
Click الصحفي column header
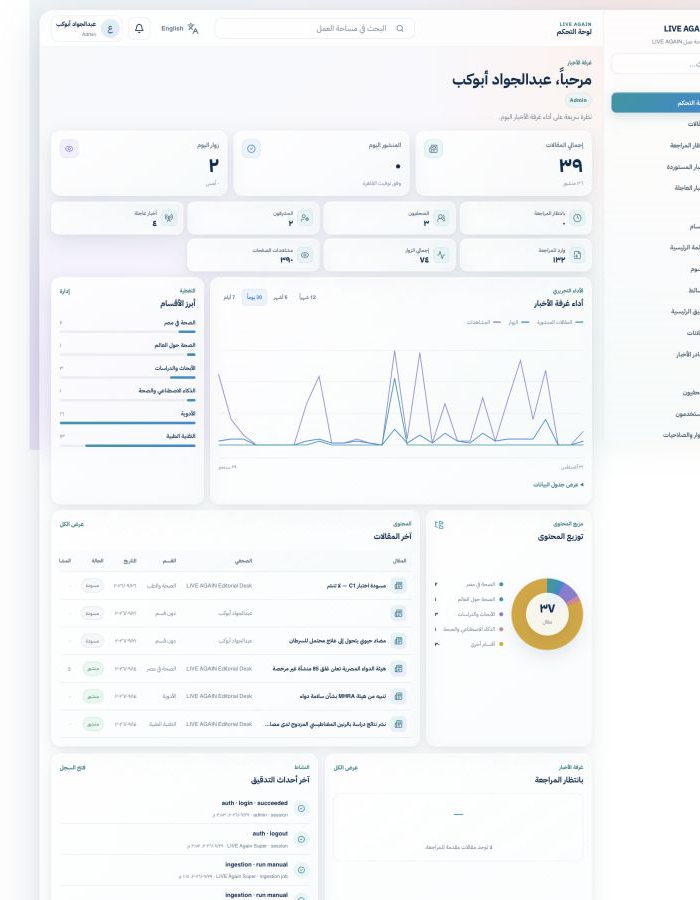click(243, 561)
